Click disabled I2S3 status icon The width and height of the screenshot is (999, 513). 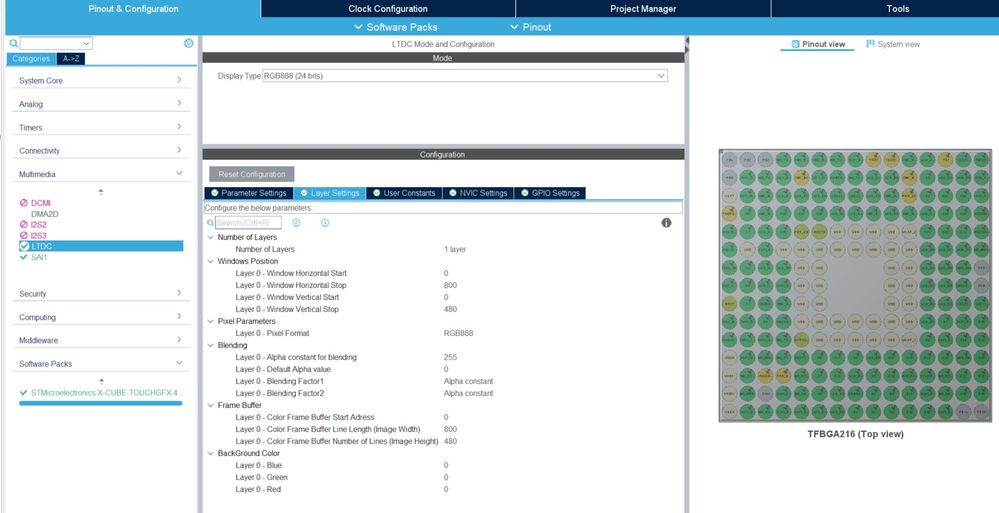pos(24,235)
